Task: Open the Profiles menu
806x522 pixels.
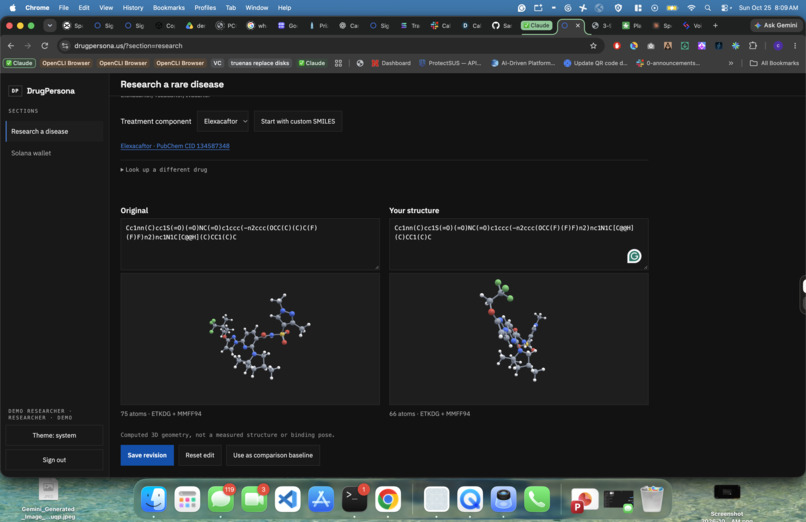Action: click(x=205, y=8)
